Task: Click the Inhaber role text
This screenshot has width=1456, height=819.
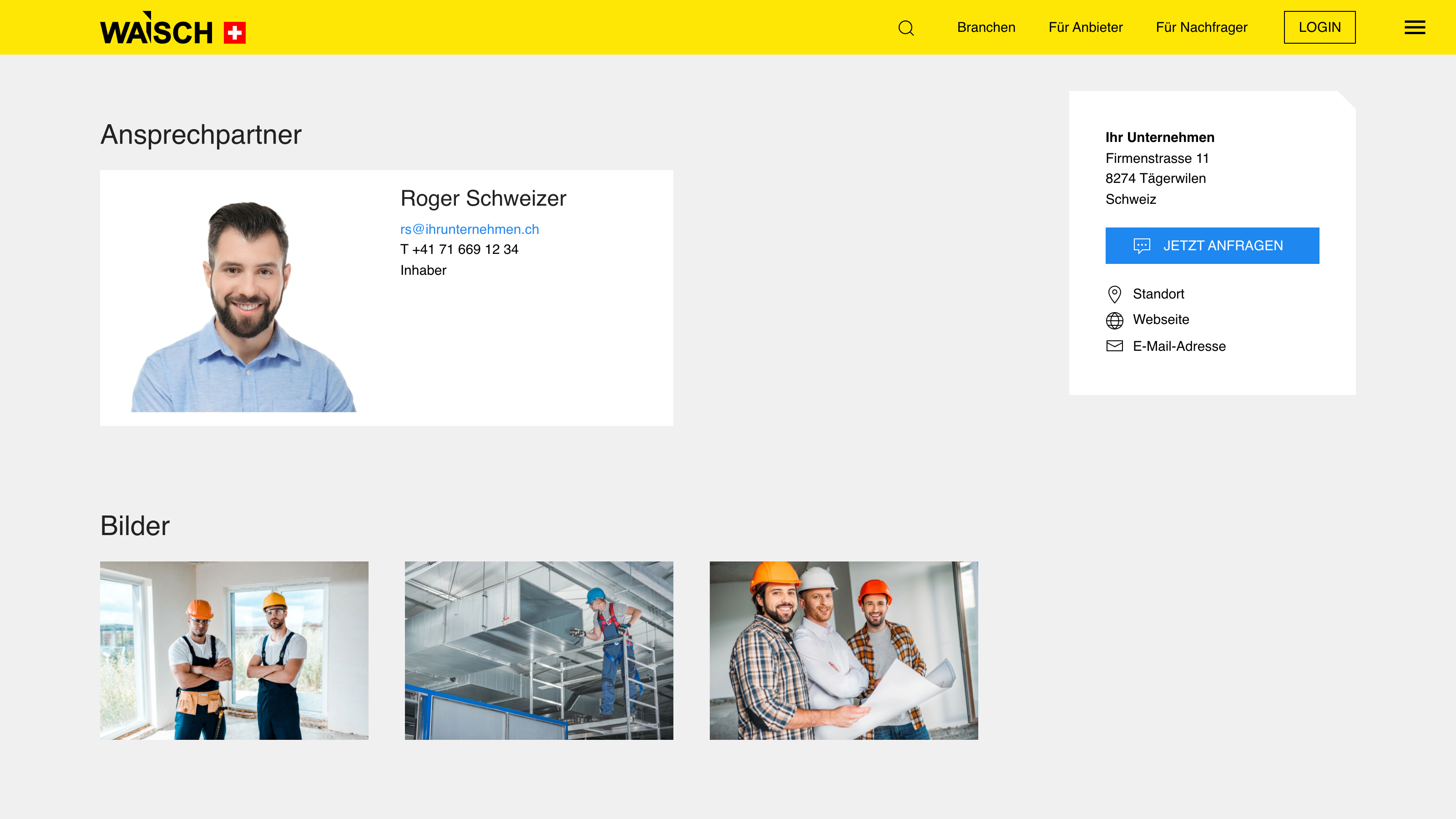Action: point(423,270)
